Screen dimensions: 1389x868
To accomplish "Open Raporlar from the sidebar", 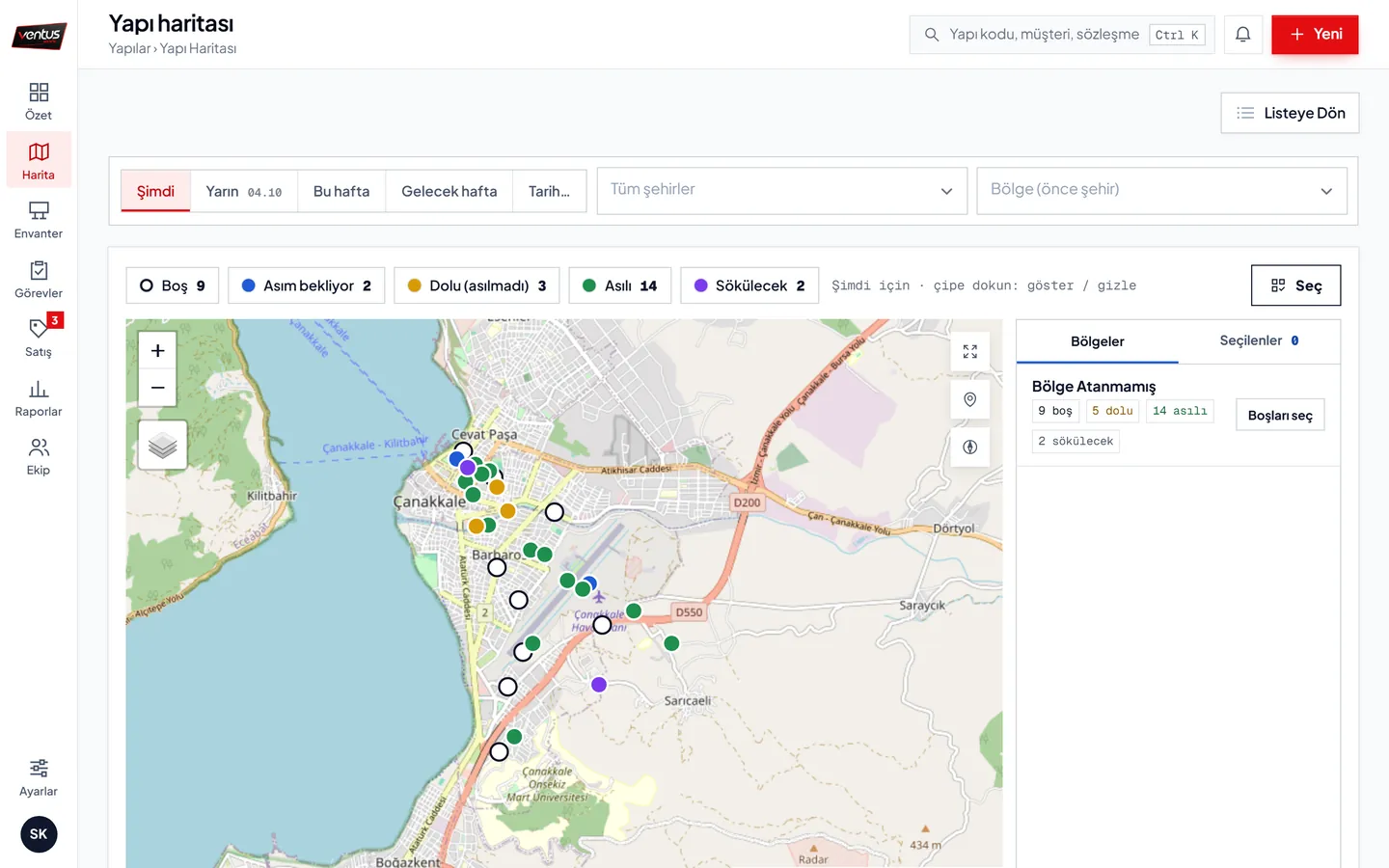I will click(x=39, y=398).
